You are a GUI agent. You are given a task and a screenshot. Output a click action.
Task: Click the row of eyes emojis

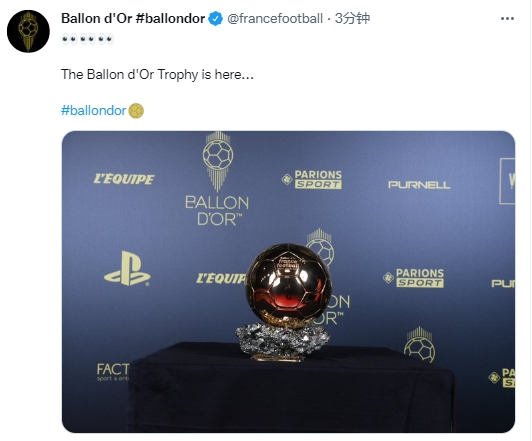(x=88, y=39)
